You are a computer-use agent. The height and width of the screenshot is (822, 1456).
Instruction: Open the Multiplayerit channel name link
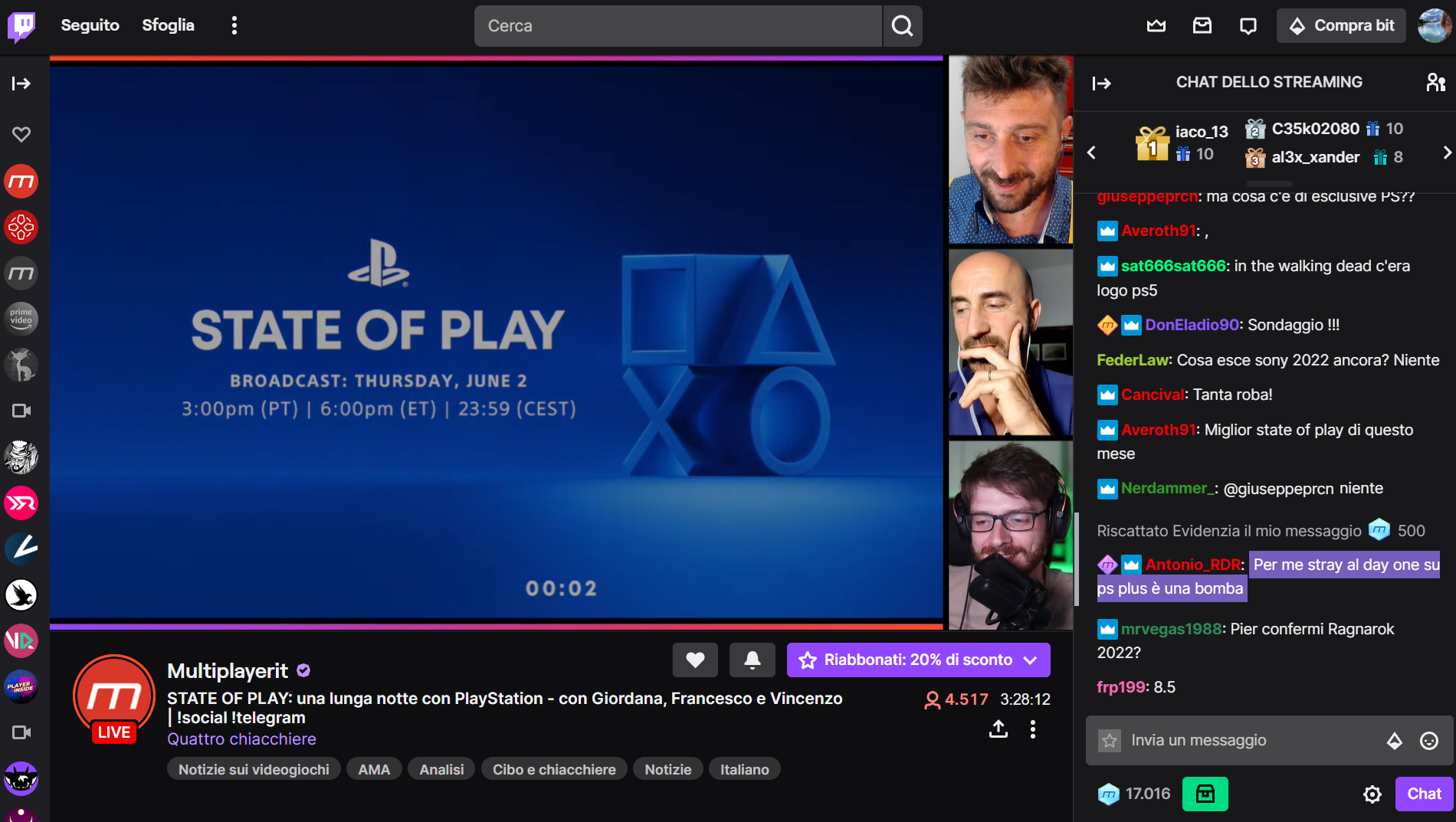228,671
